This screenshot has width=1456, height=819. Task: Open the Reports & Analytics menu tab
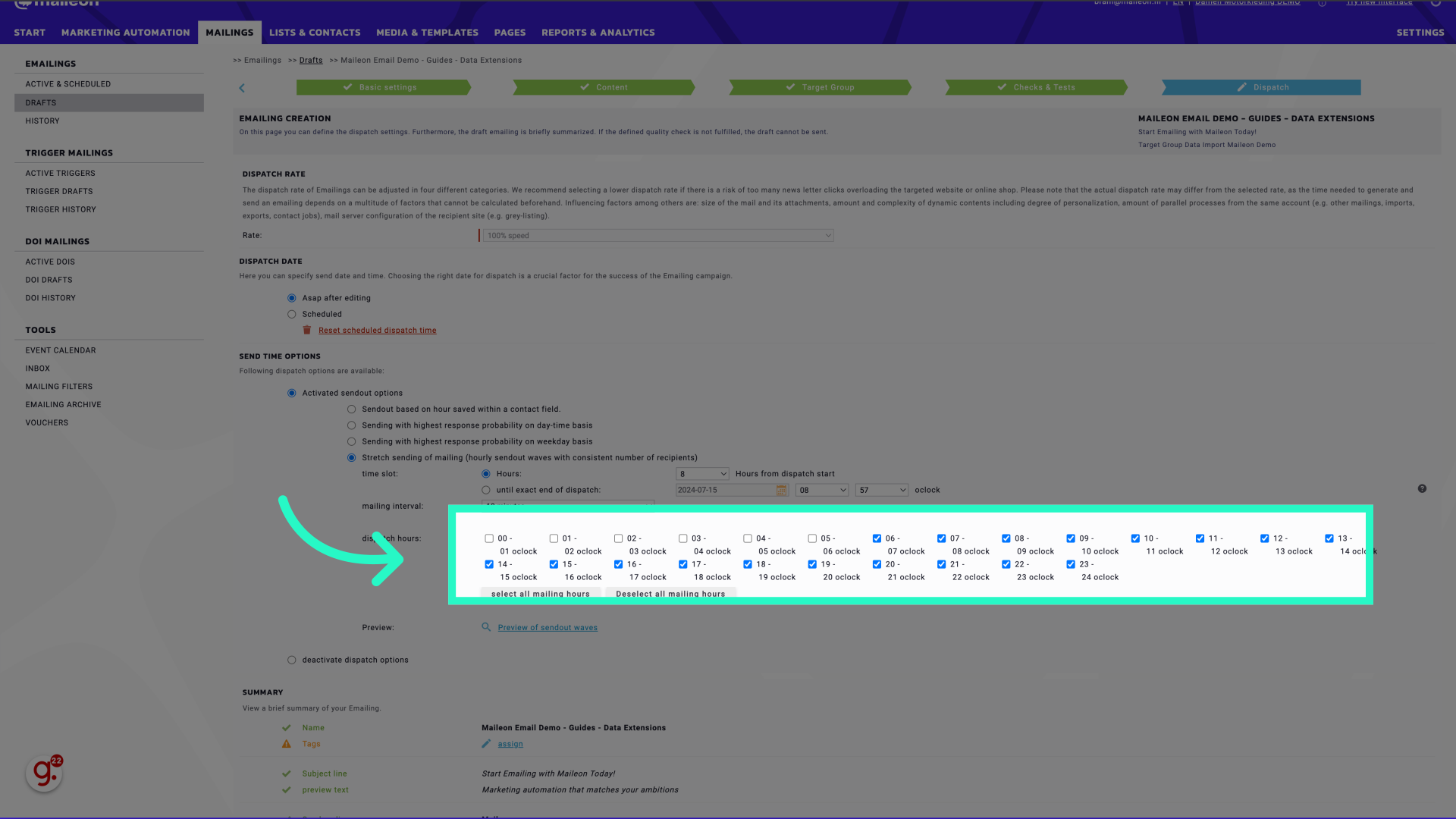click(598, 32)
